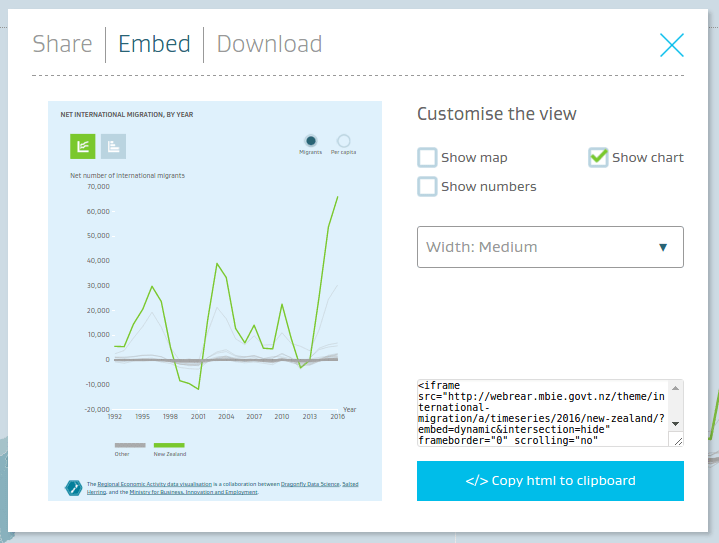The width and height of the screenshot is (719, 543).
Task: Open the Width: Medium dropdown
Action: pos(550,247)
